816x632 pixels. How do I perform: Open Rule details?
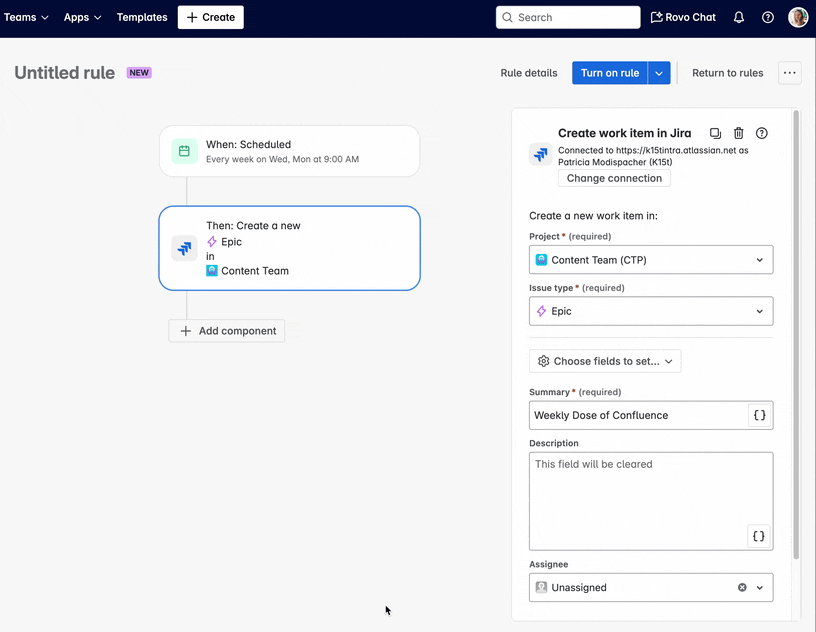coord(529,73)
